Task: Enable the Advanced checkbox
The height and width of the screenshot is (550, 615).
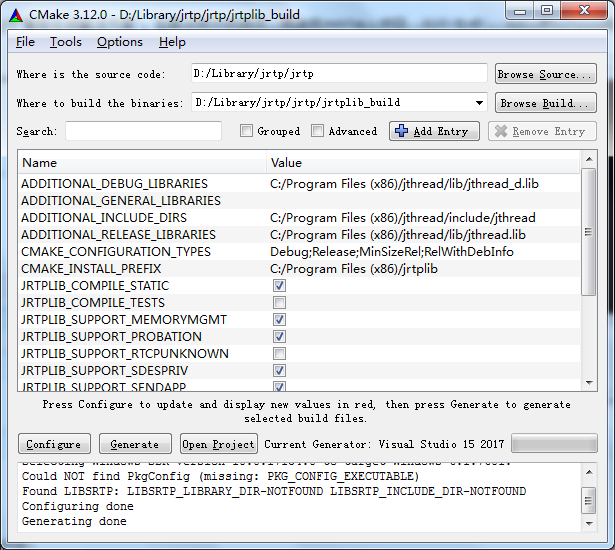Action: tap(317, 131)
